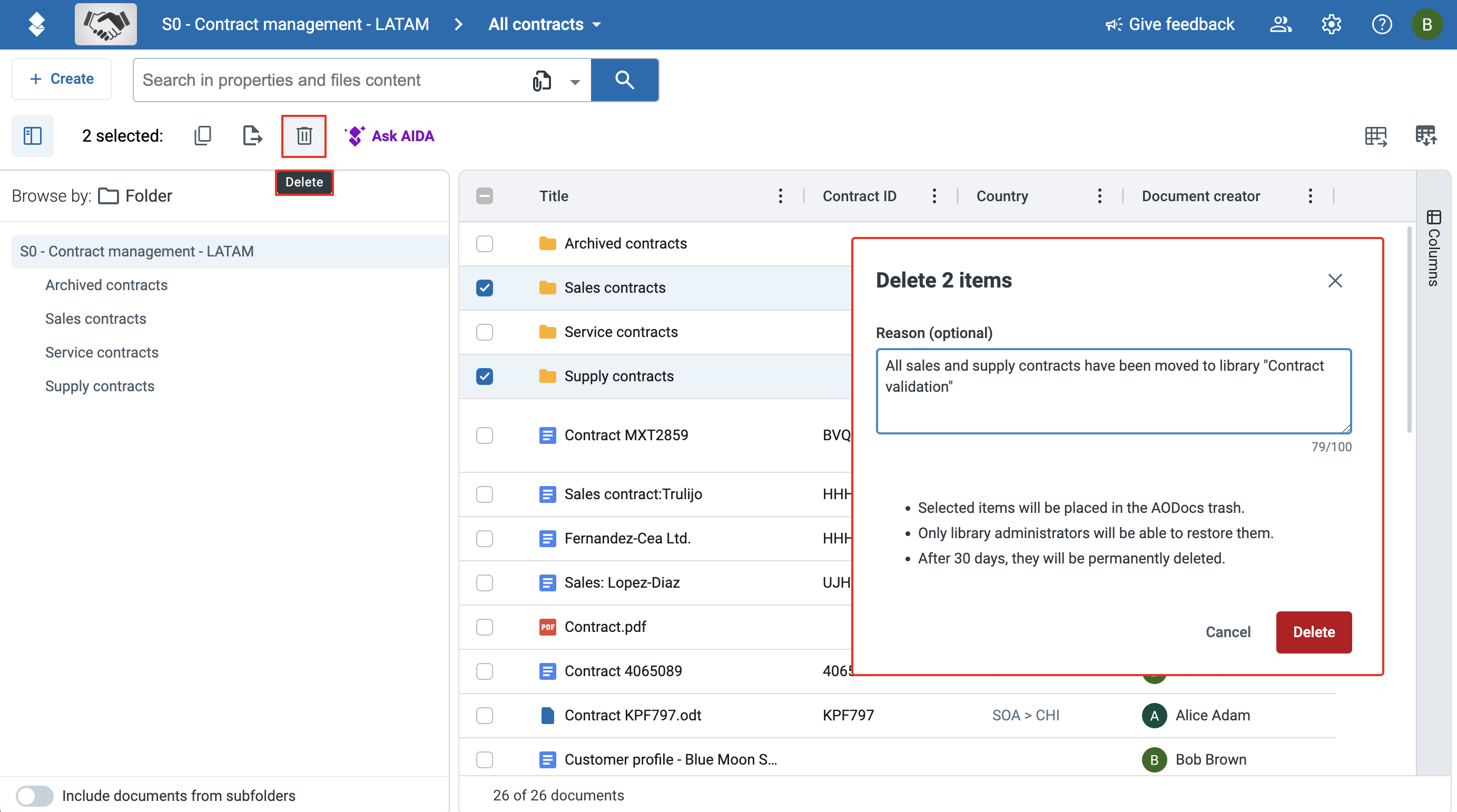Sort by the Title column header

tap(554, 196)
